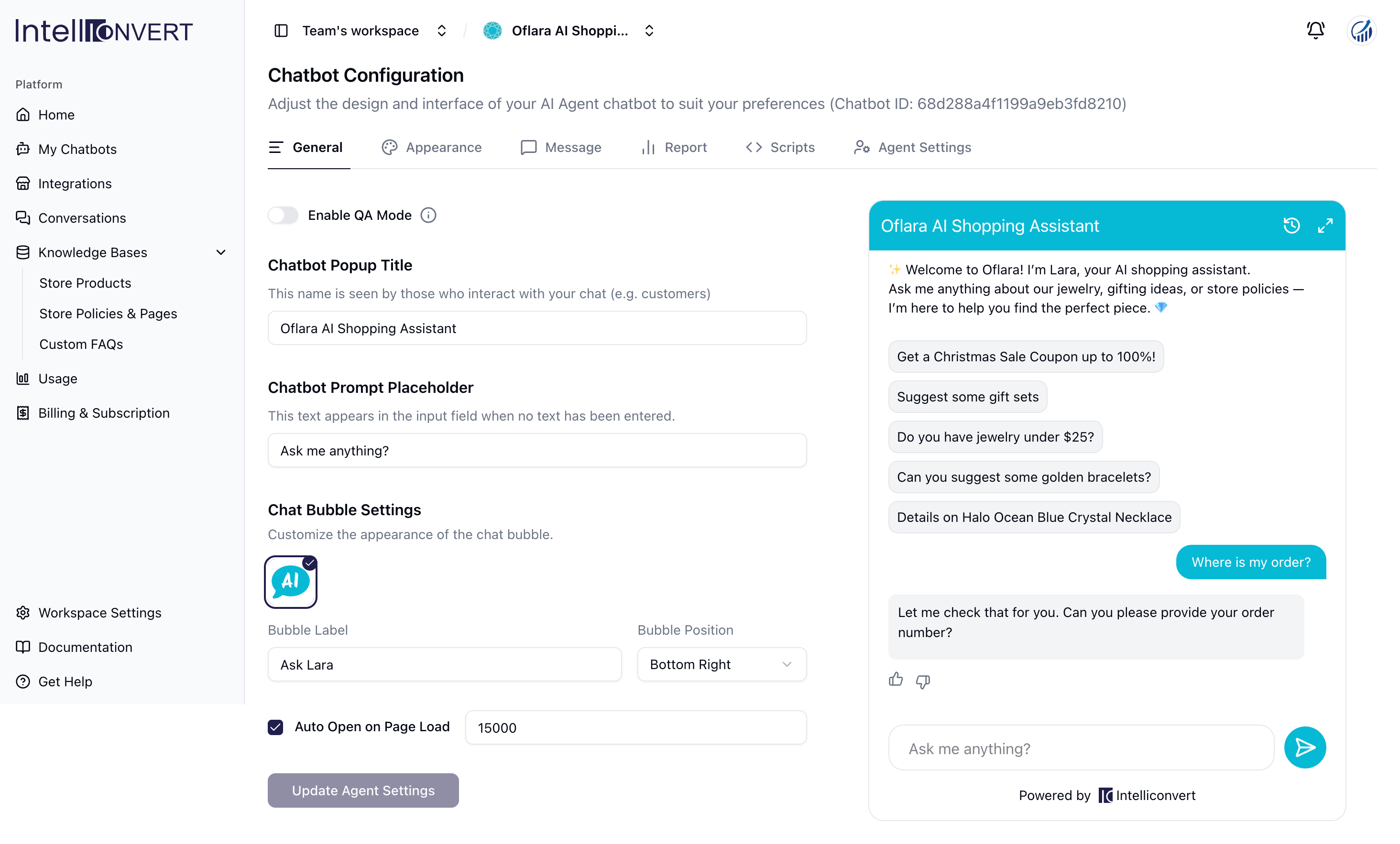Viewport: 1400px width, 844px height.
Task: Open chat history in the preview header
Action: coord(1291,226)
